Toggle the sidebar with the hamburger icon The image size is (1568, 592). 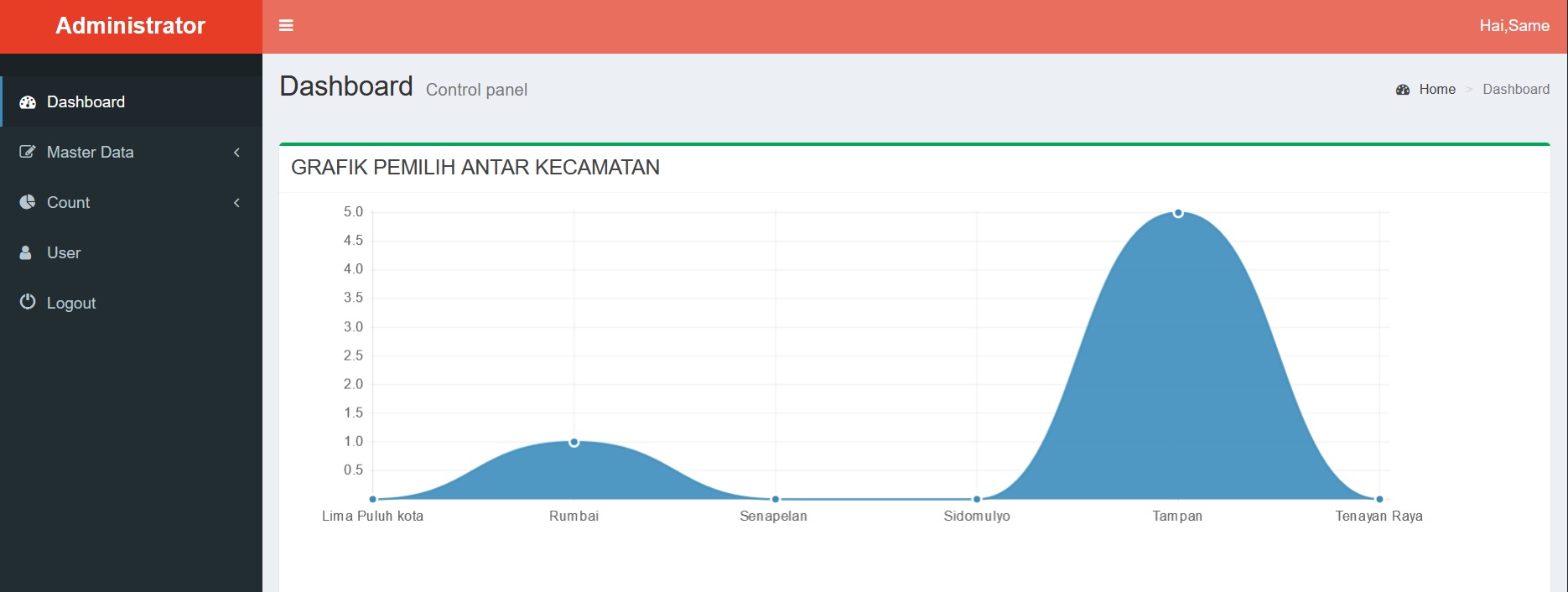tap(286, 26)
